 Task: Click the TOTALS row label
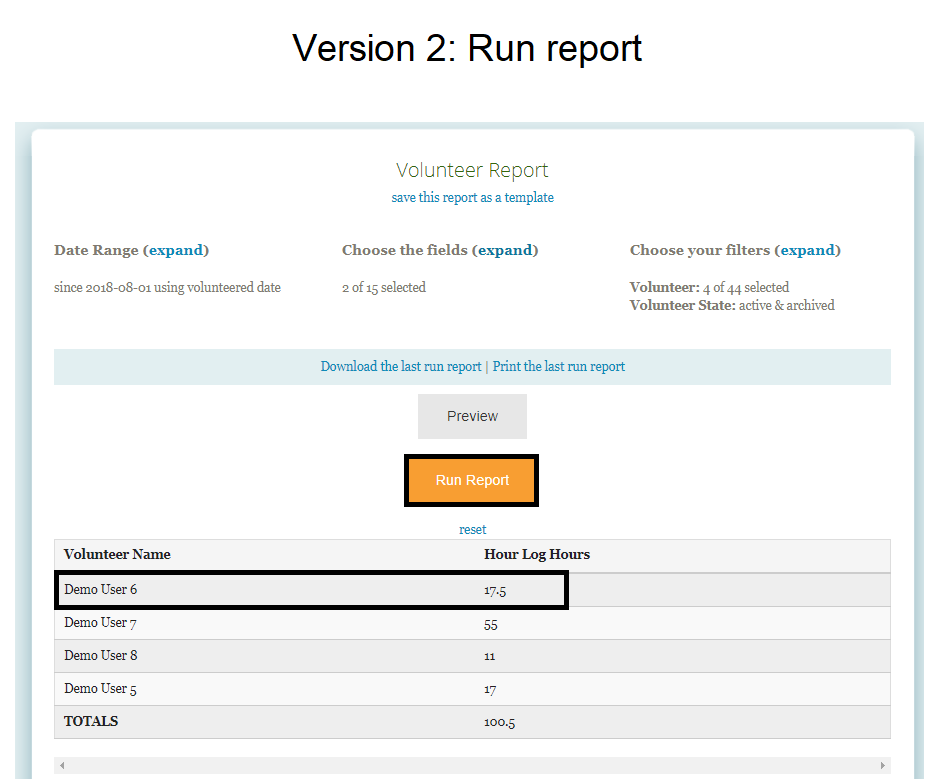91,722
